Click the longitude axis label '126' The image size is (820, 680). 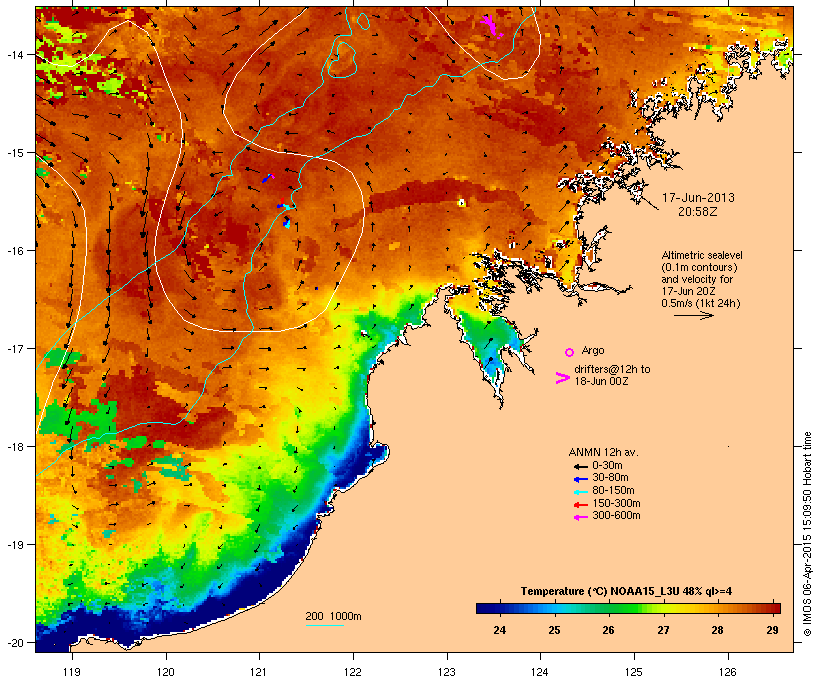pyautogui.click(x=727, y=672)
